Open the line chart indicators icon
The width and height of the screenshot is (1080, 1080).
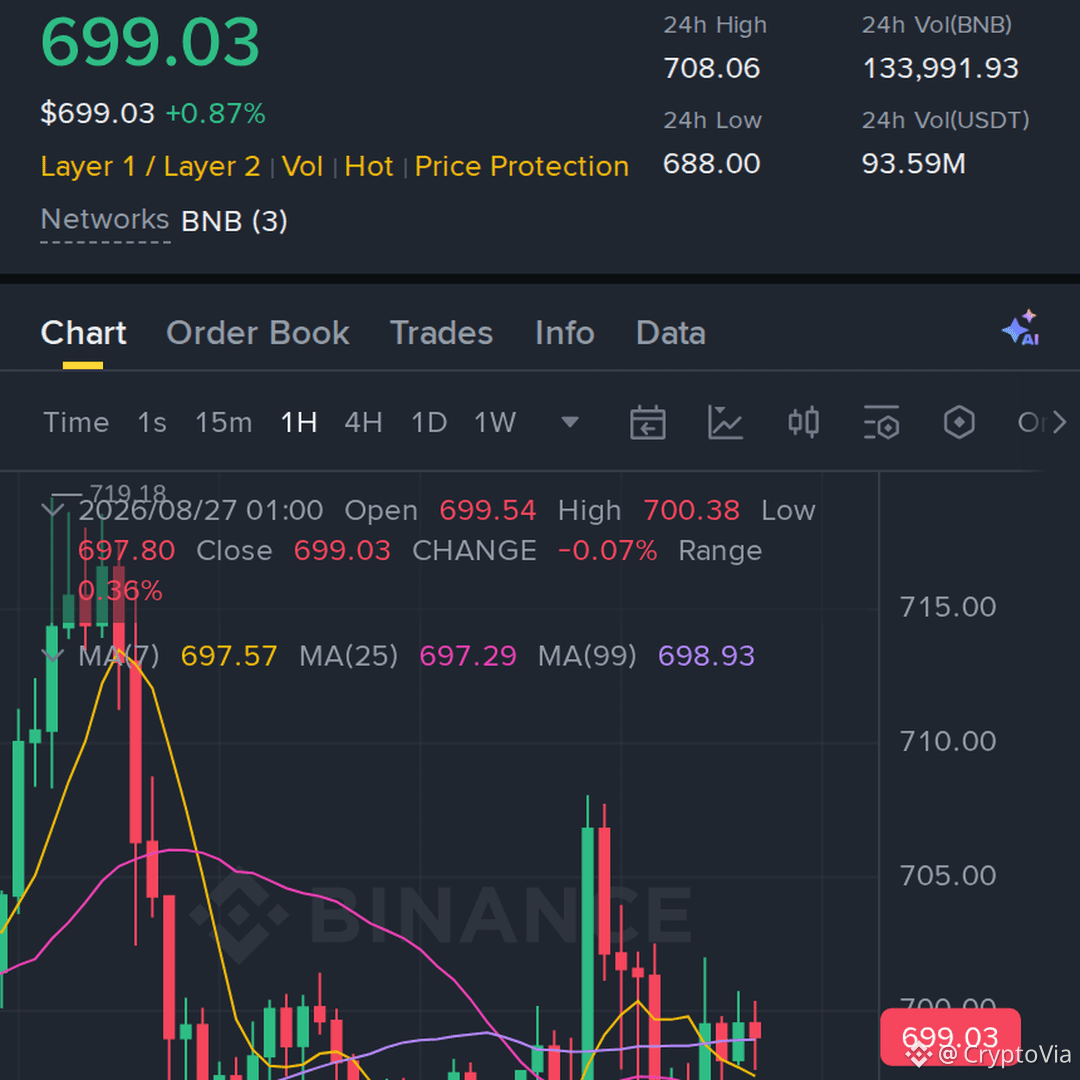[725, 422]
